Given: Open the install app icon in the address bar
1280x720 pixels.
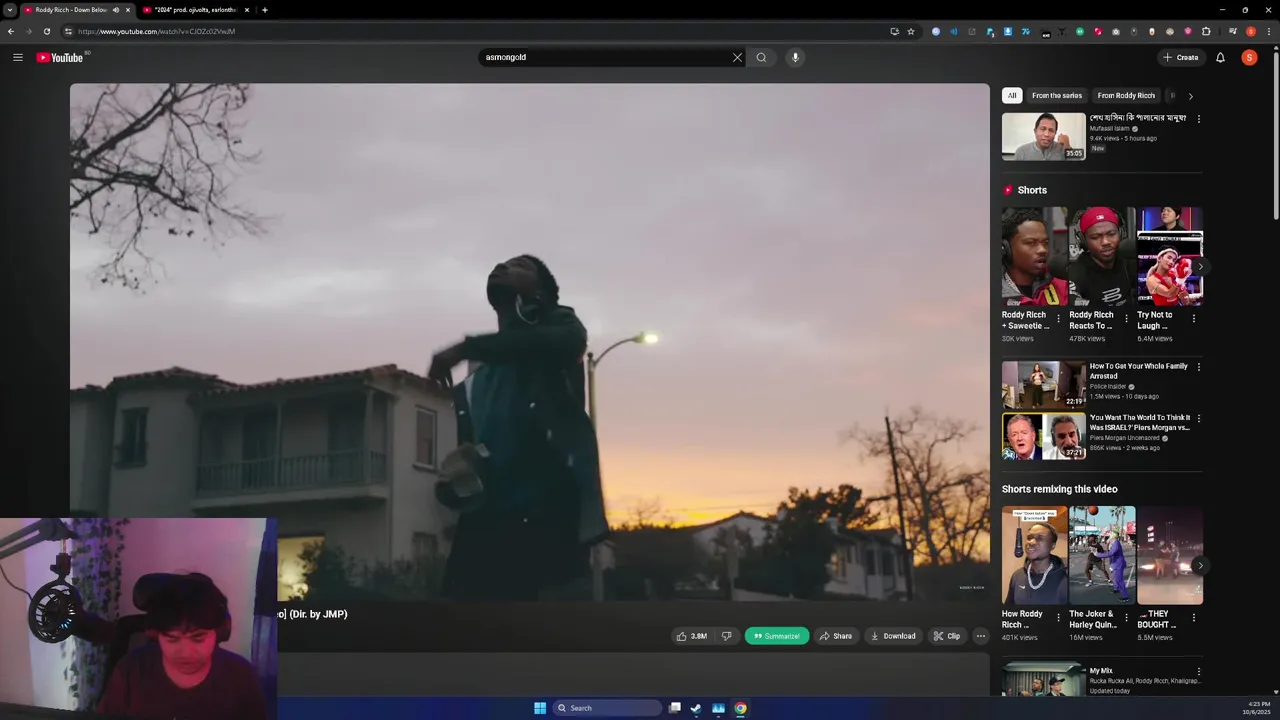Looking at the screenshot, I should tap(894, 31).
